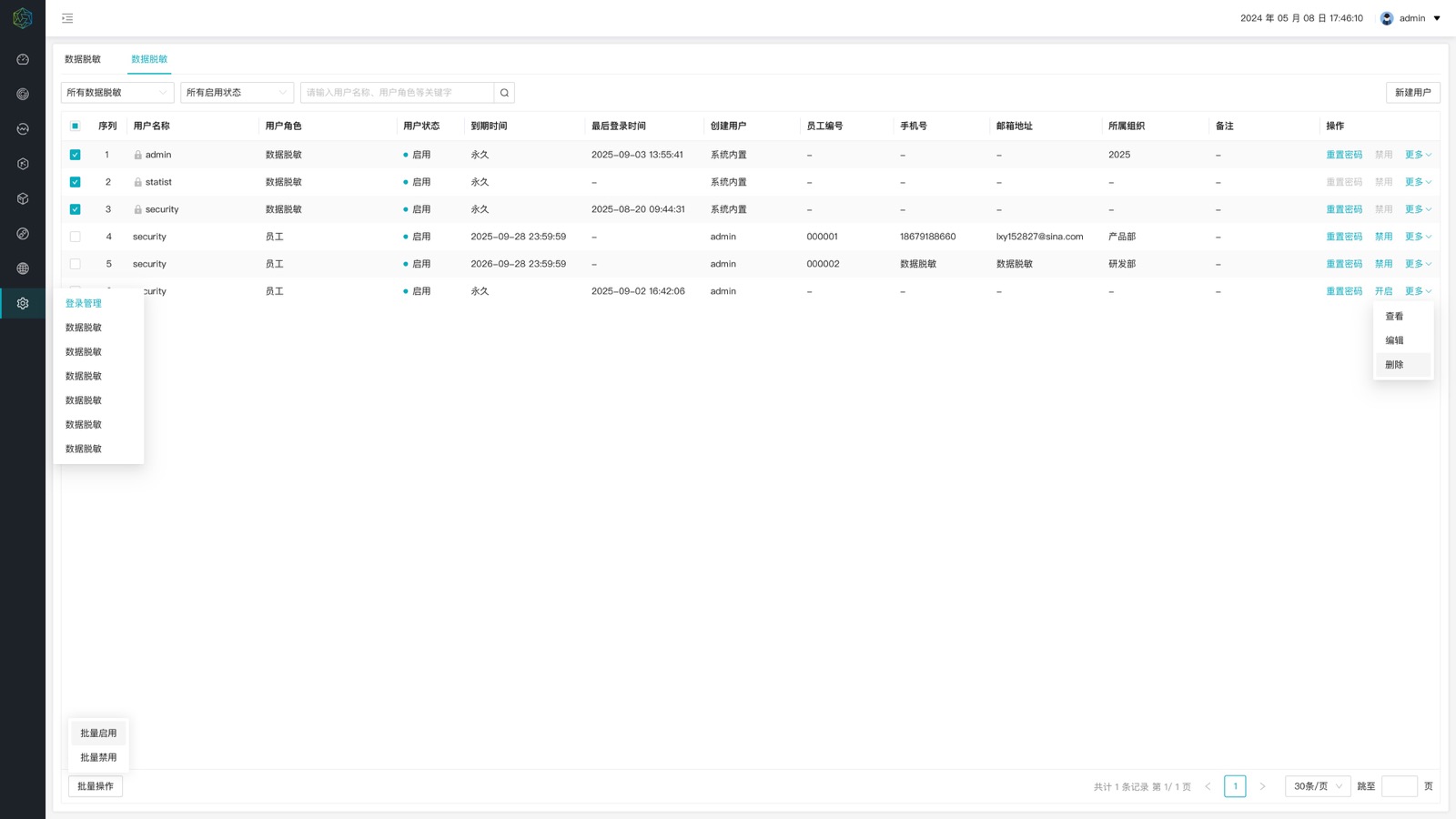This screenshot has height=819, width=1456.
Task: Toggle the select-all header checkbox
Action: [x=75, y=126]
